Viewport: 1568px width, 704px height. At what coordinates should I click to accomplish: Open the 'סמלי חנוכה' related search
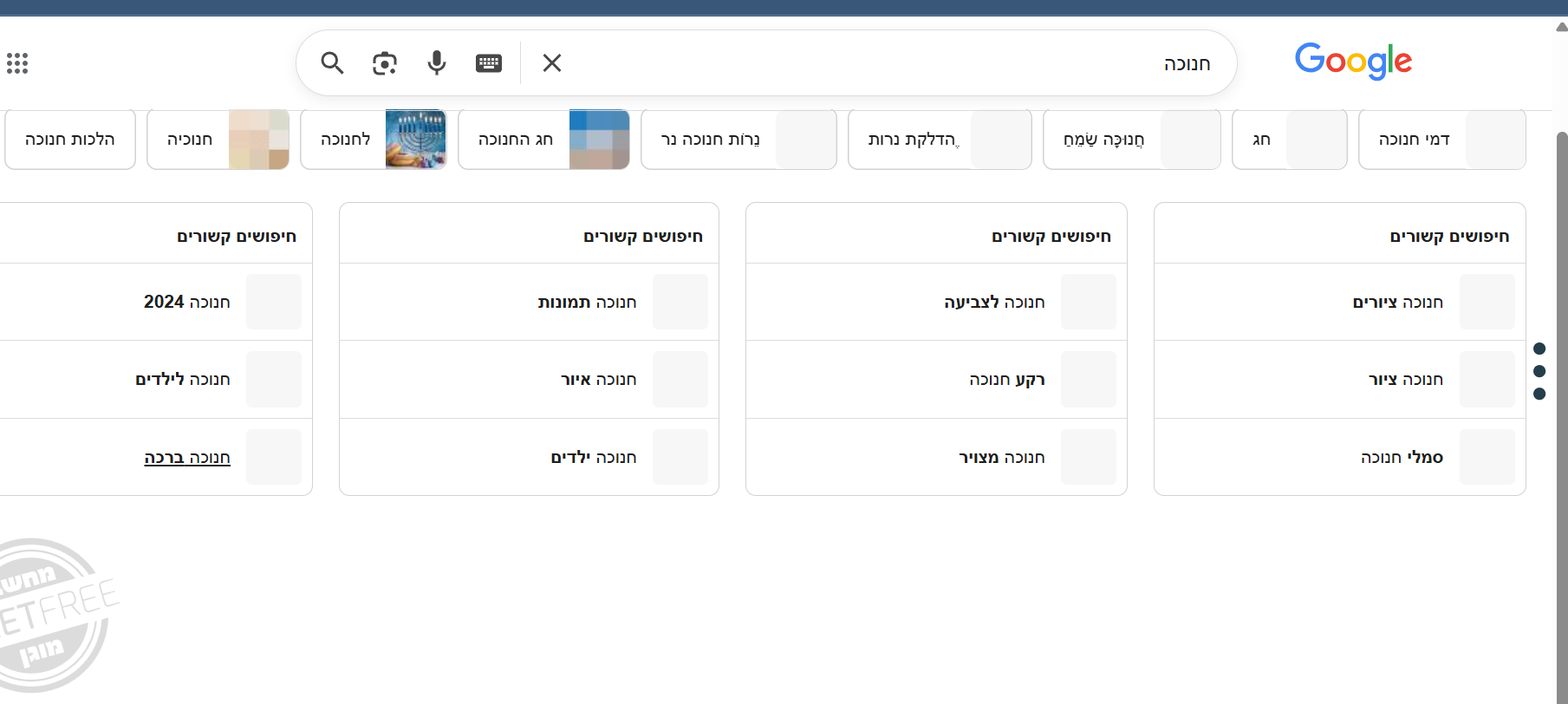click(x=1402, y=458)
